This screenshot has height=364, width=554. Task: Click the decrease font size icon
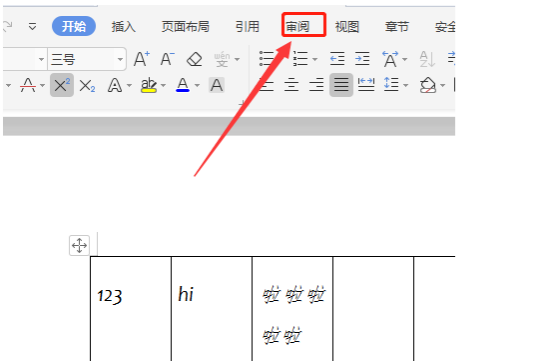click(x=167, y=59)
